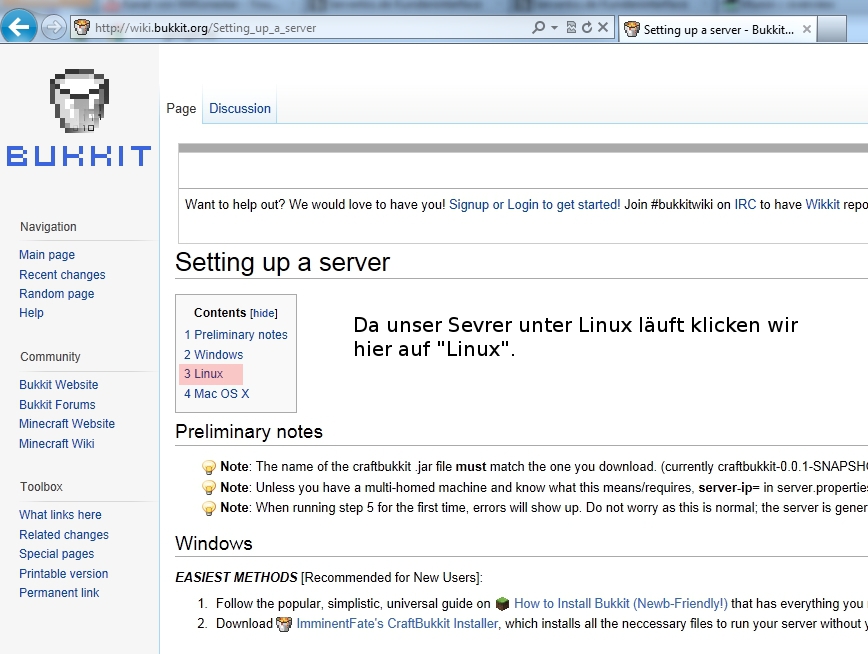Click the 'Preliminary notes' section heading

tap(249, 432)
